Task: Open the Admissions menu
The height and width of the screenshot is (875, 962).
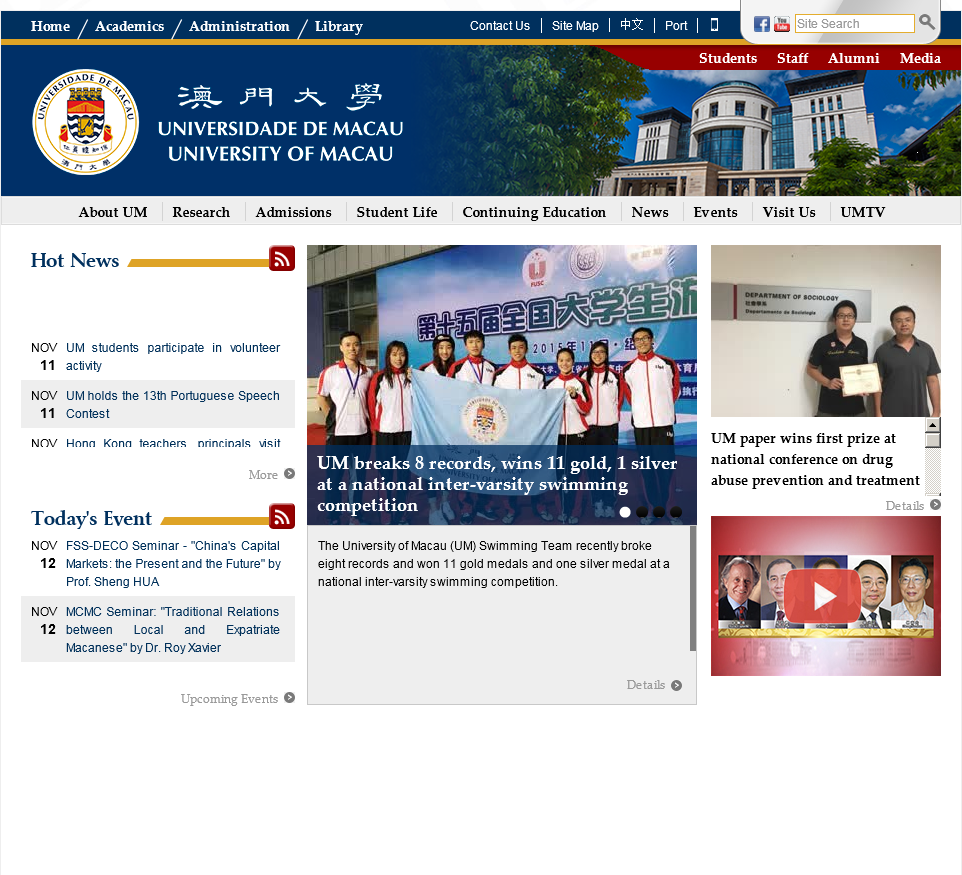Action: coord(293,212)
